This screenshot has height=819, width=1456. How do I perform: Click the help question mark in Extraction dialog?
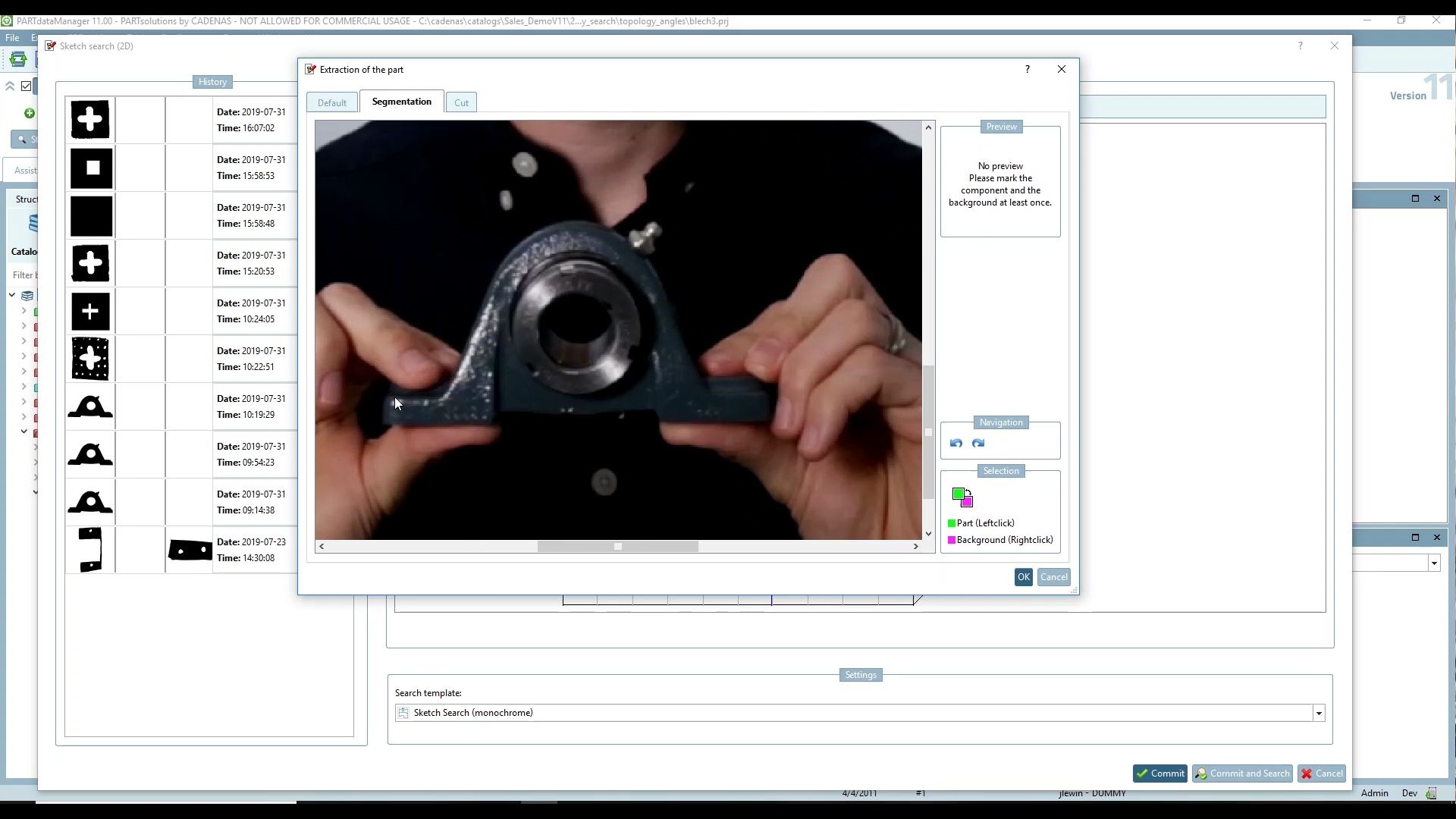1028,69
